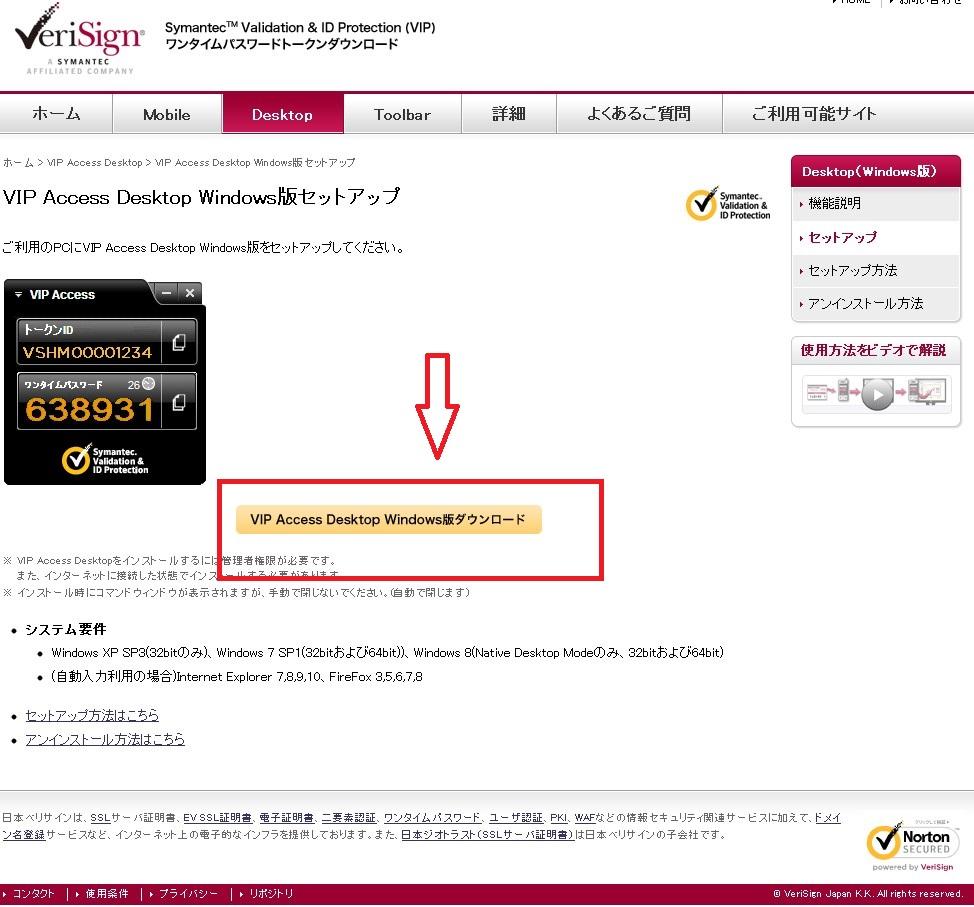Click the VIP Access Desktop Windows版セットアップ page title

[201, 197]
